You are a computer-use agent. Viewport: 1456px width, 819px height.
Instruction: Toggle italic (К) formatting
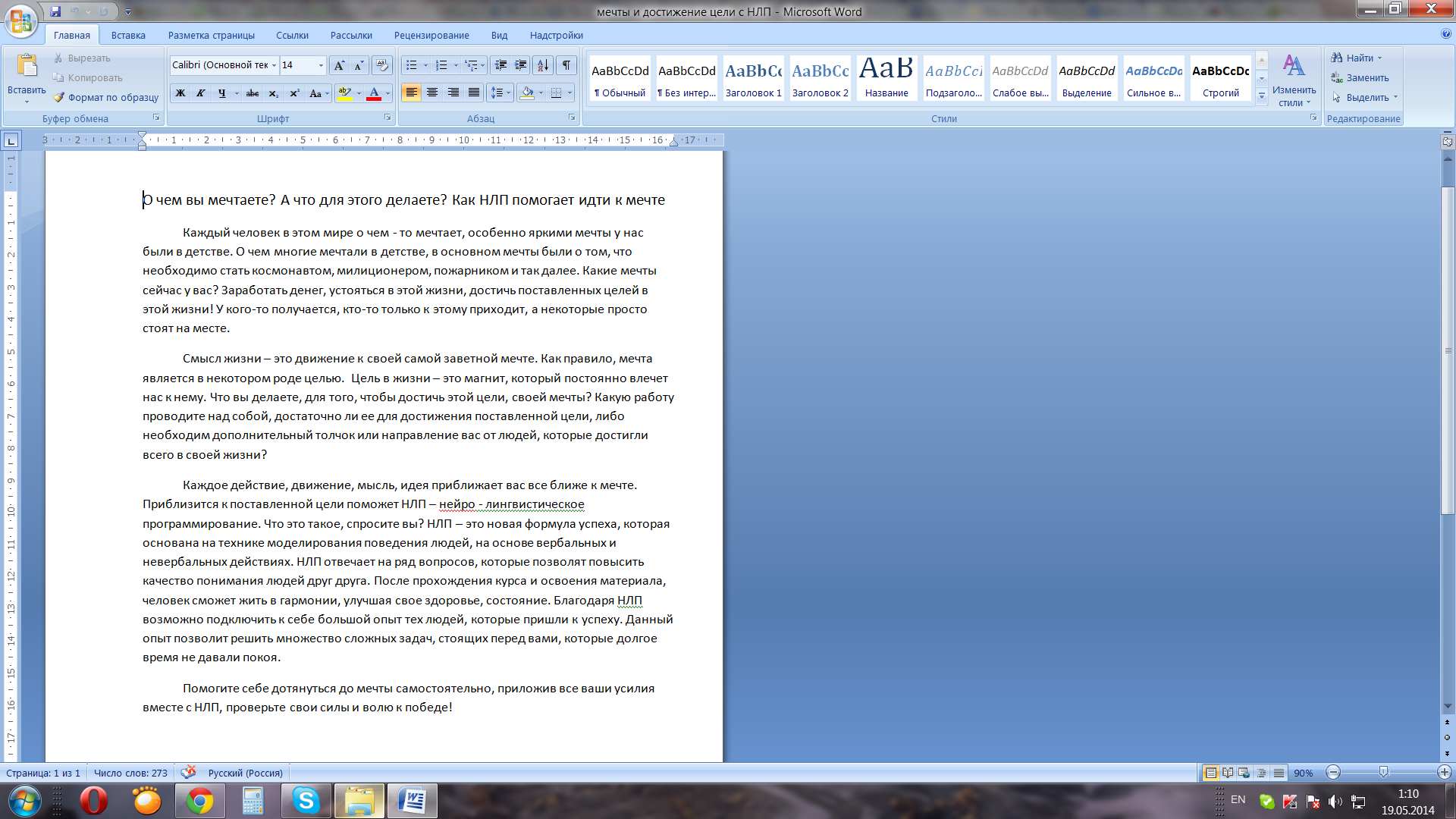pos(201,93)
